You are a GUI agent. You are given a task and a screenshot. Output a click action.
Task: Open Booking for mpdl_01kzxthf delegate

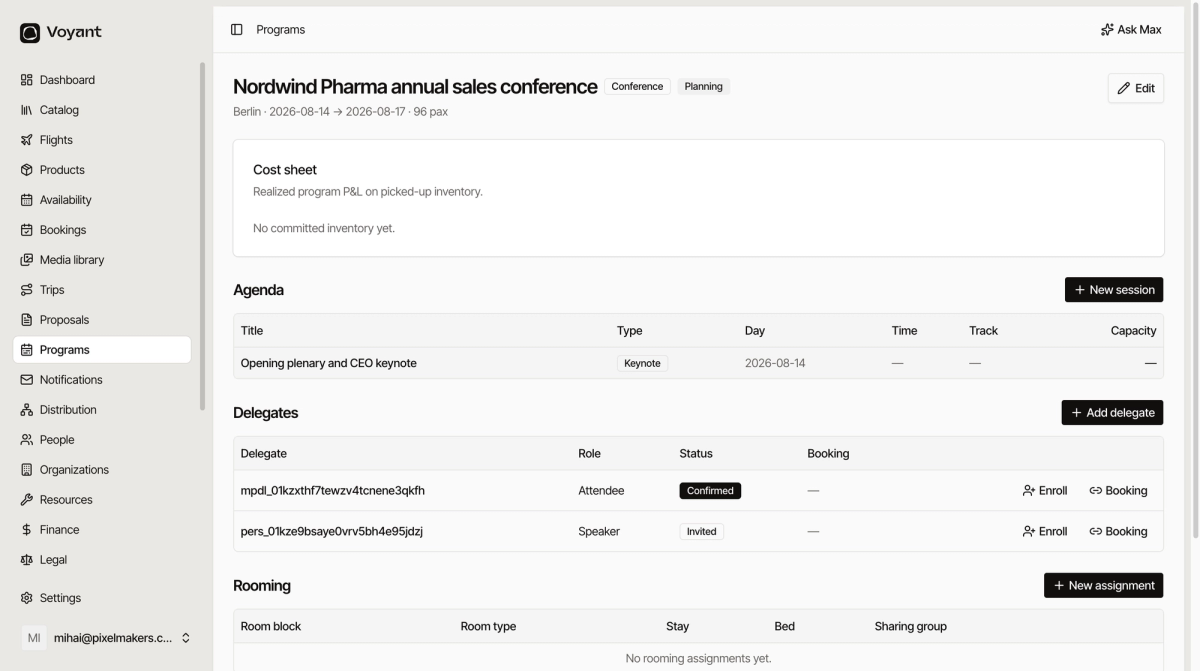(x=1118, y=491)
